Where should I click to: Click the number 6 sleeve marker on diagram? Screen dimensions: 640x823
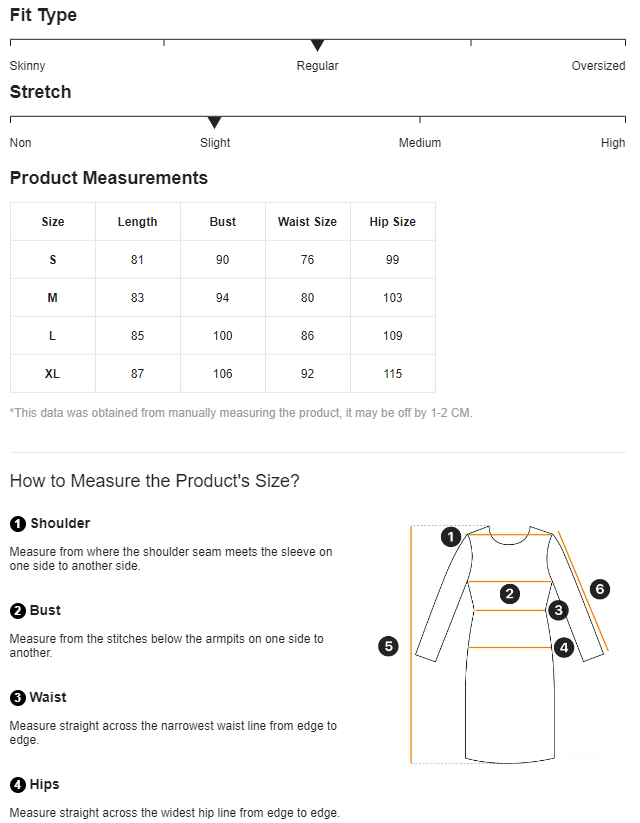point(600,589)
